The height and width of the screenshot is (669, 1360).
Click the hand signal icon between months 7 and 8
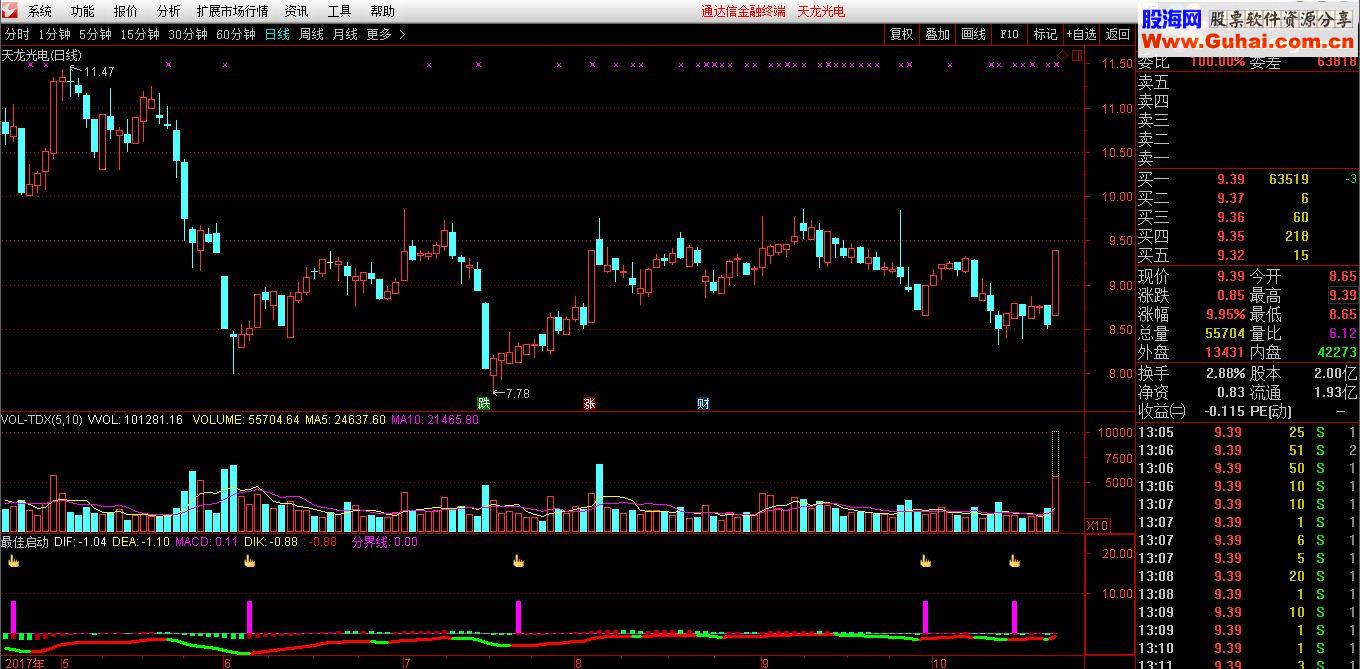518,561
